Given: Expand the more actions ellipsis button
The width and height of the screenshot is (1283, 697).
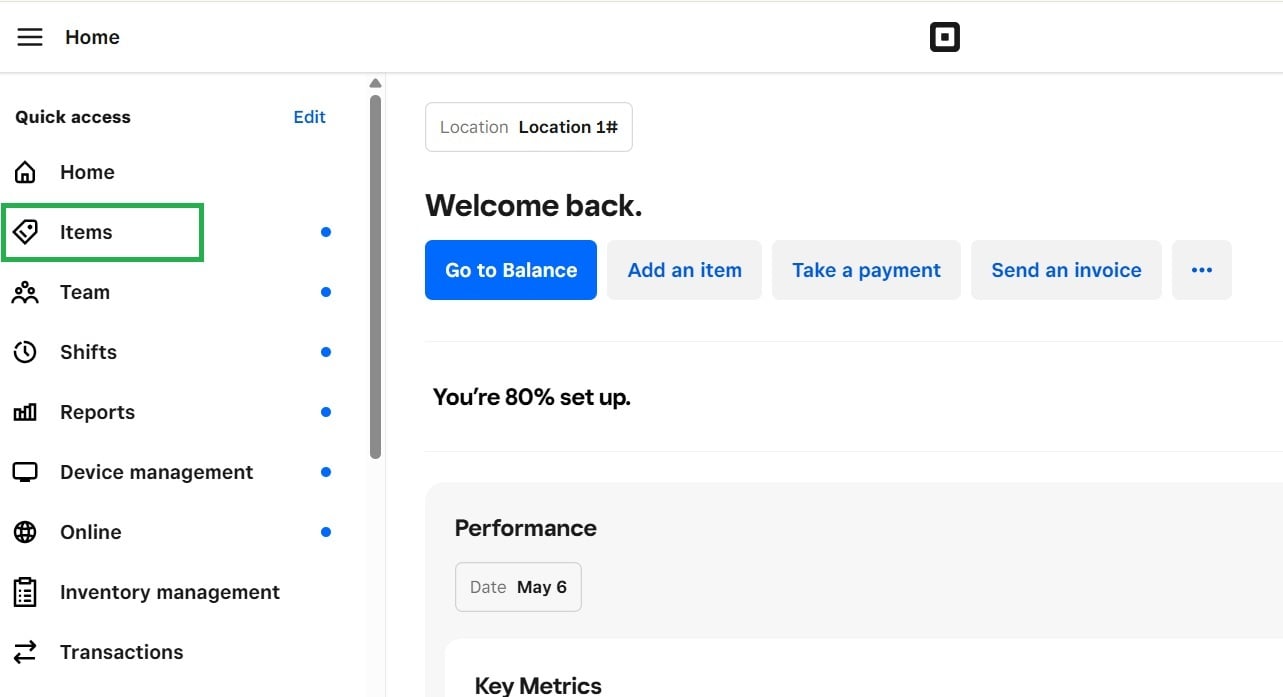Looking at the screenshot, I should pyautogui.click(x=1201, y=269).
